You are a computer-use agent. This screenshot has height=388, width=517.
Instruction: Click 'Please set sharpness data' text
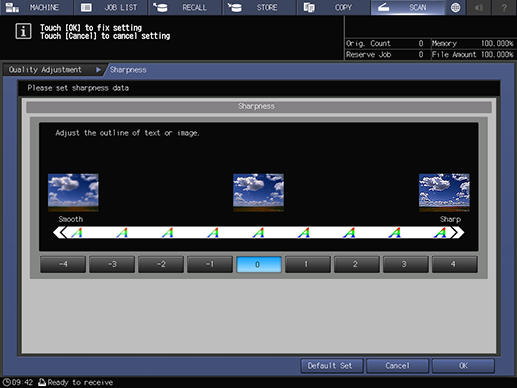tap(78, 88)
